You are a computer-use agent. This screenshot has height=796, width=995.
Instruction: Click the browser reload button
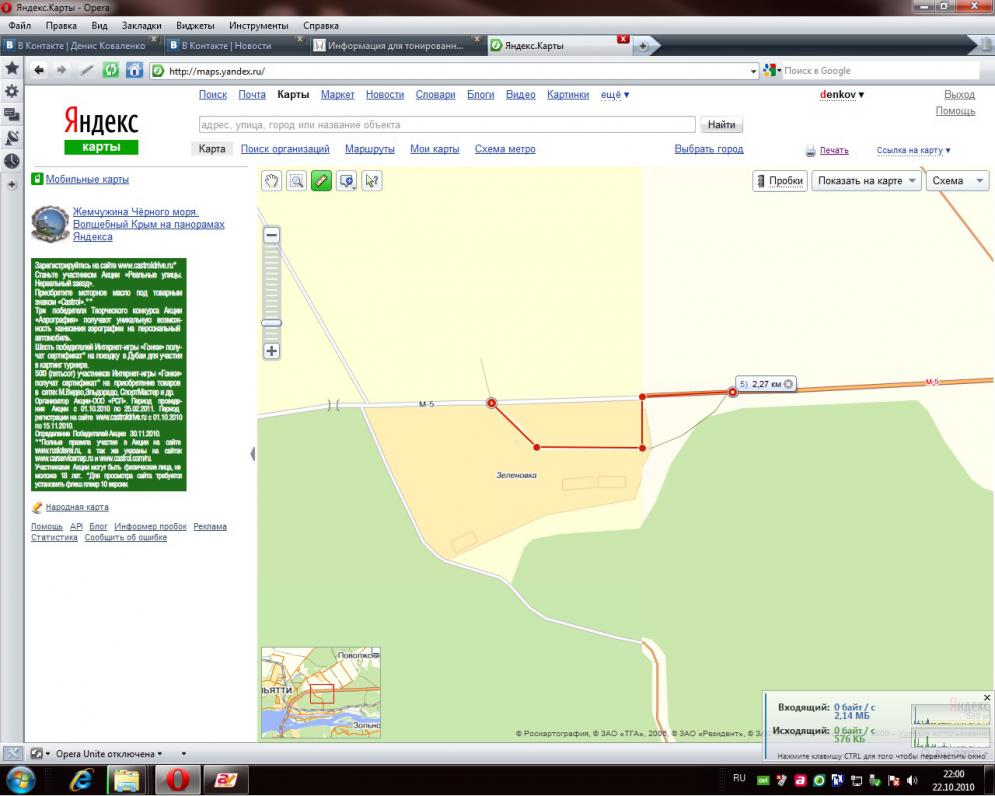[x=112, y=71]
